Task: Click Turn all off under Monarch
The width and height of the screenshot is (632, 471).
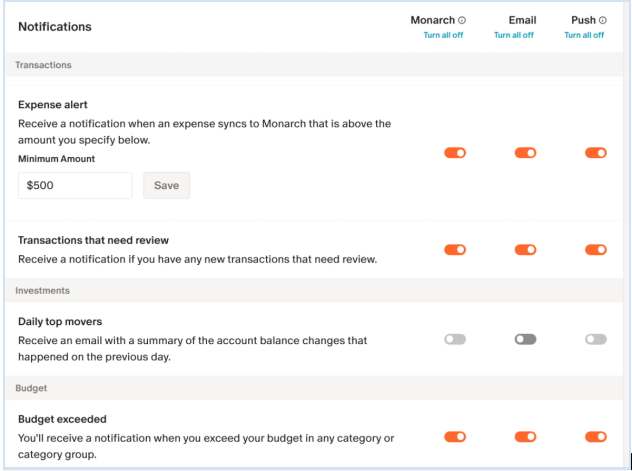Action: click(443, 35)
